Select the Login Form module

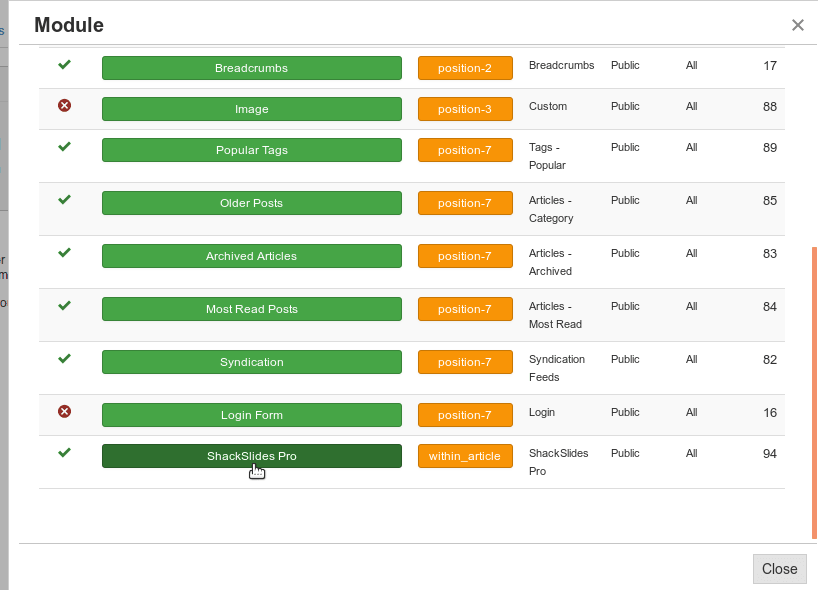tap(252, 415)
